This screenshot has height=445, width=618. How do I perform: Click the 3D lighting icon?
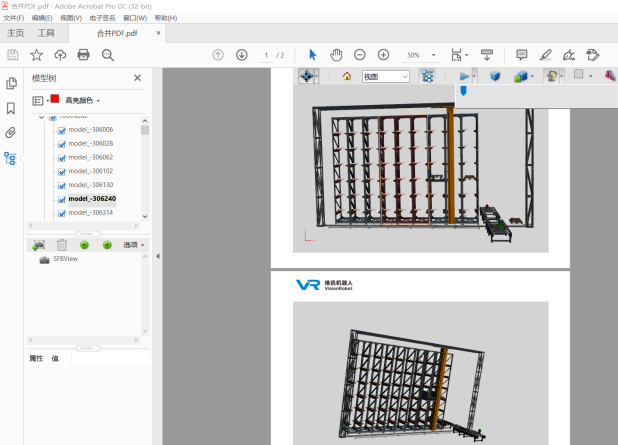click(551, 76)
